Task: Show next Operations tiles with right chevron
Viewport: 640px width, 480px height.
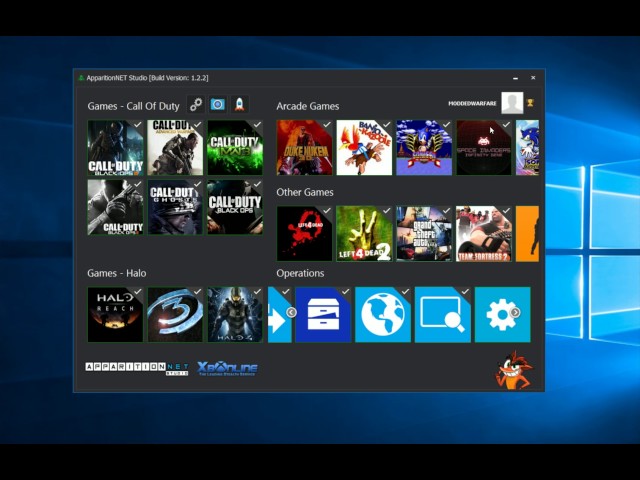Action: tap(515, 312)
